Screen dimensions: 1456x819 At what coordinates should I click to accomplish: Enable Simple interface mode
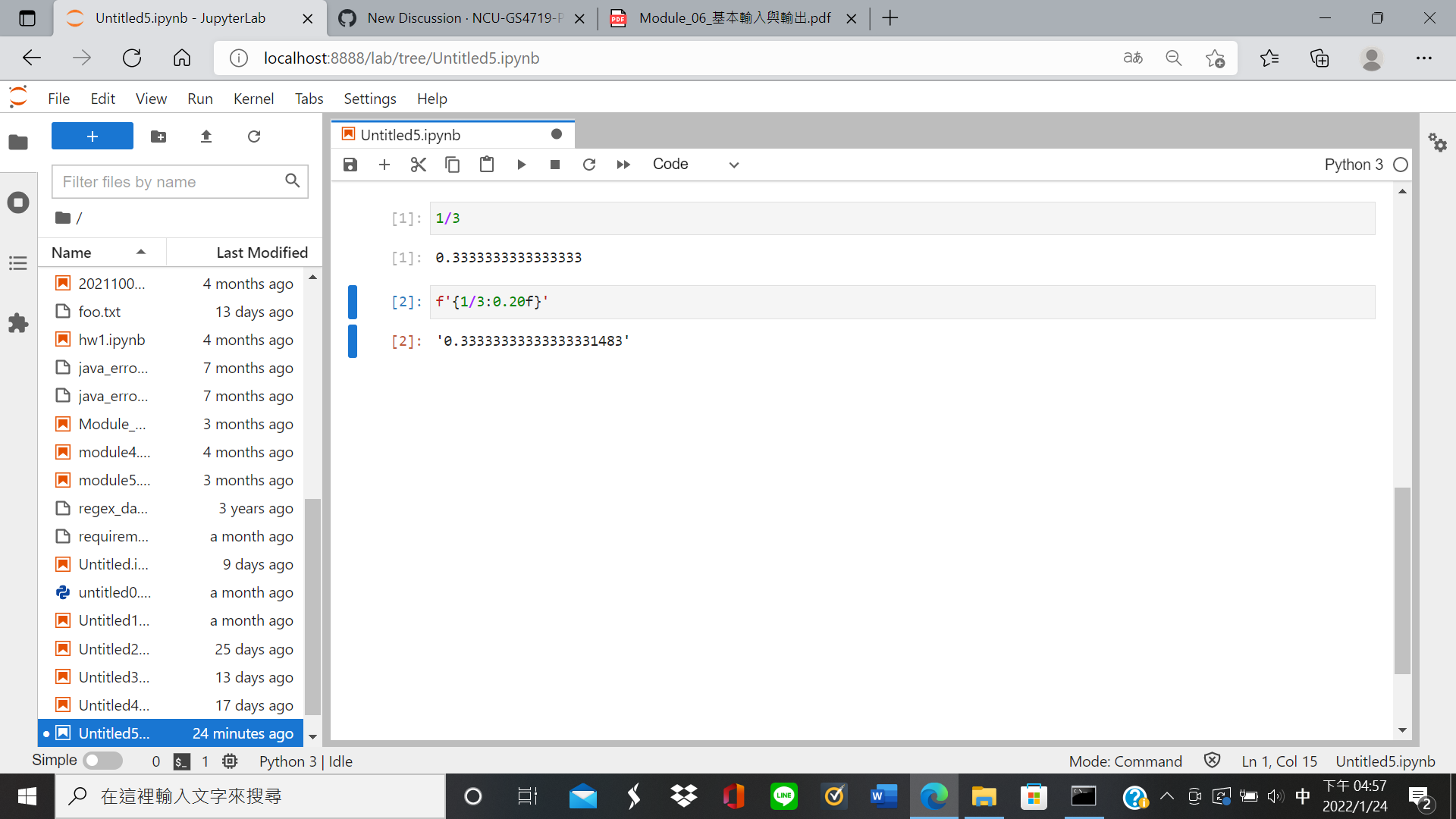tap(102, 761)
